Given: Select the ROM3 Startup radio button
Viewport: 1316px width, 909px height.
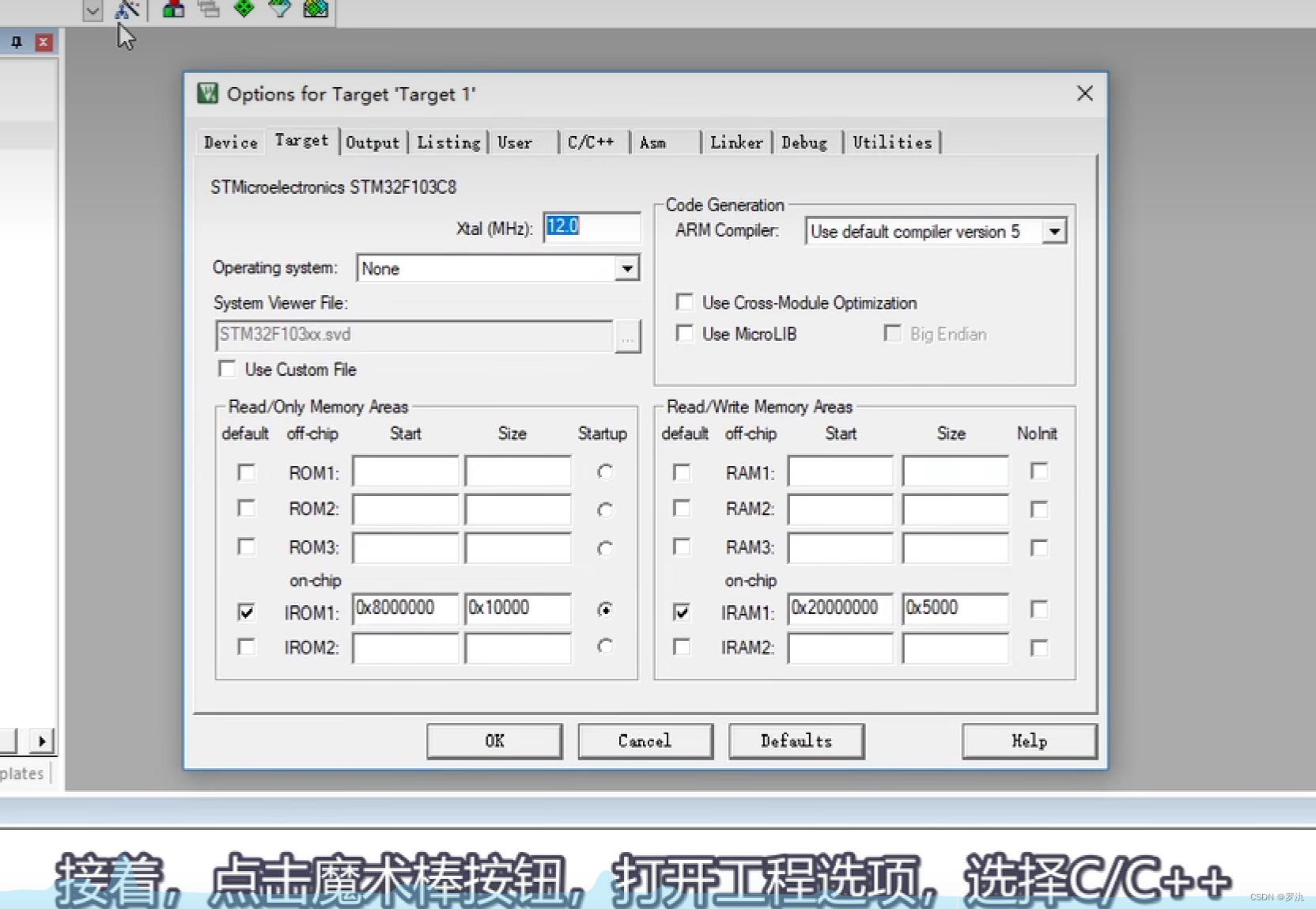Looking at the screenshot, I should coord(605,547).
